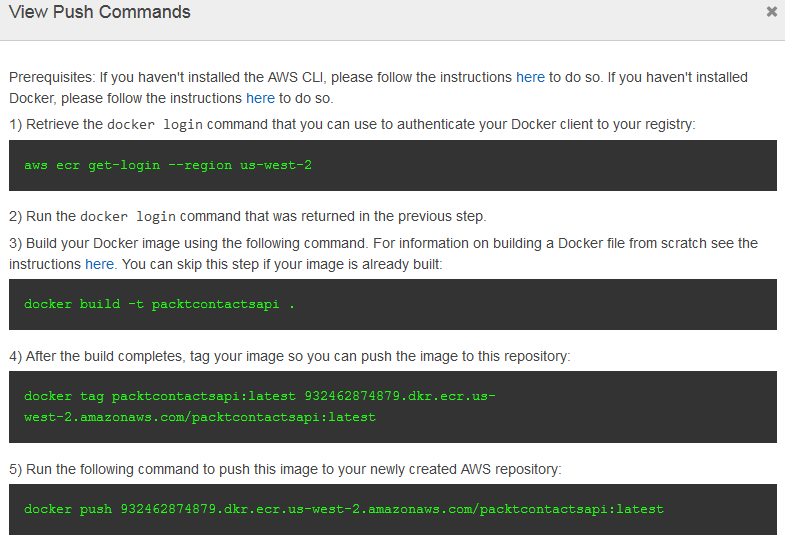The height and width of the screenshot is (539, 785).
Task: Click step 4 tag your image instruction
Action: [289, 356]
